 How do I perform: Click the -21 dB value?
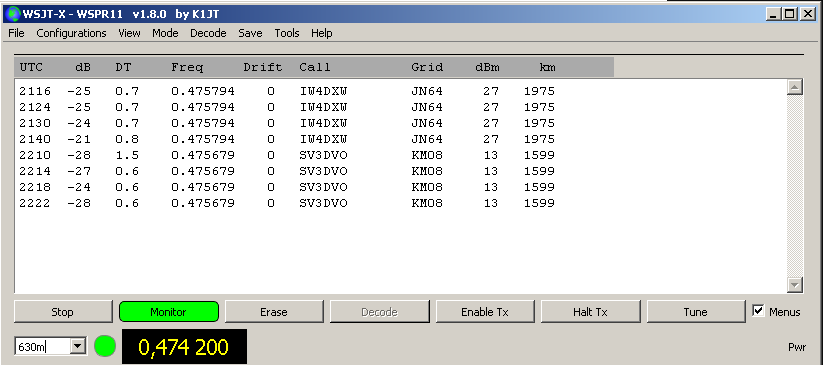(x=79, y=139)
